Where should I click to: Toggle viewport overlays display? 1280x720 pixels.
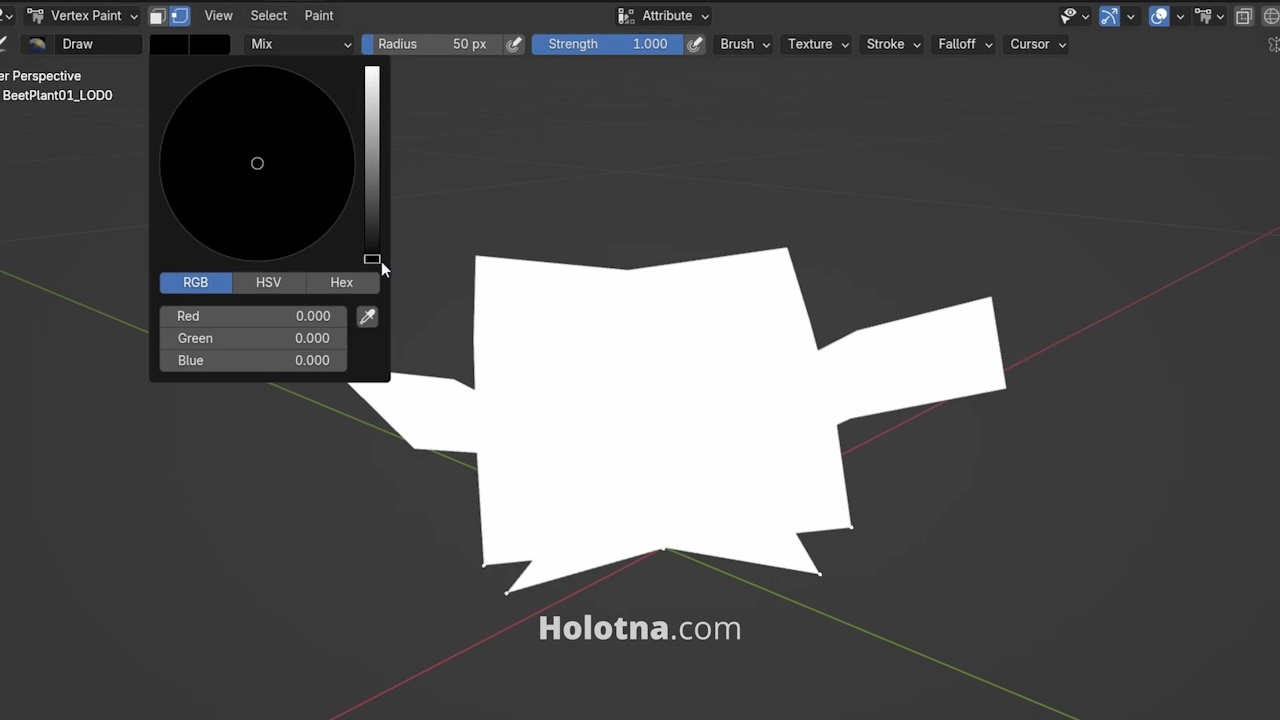1159,16
